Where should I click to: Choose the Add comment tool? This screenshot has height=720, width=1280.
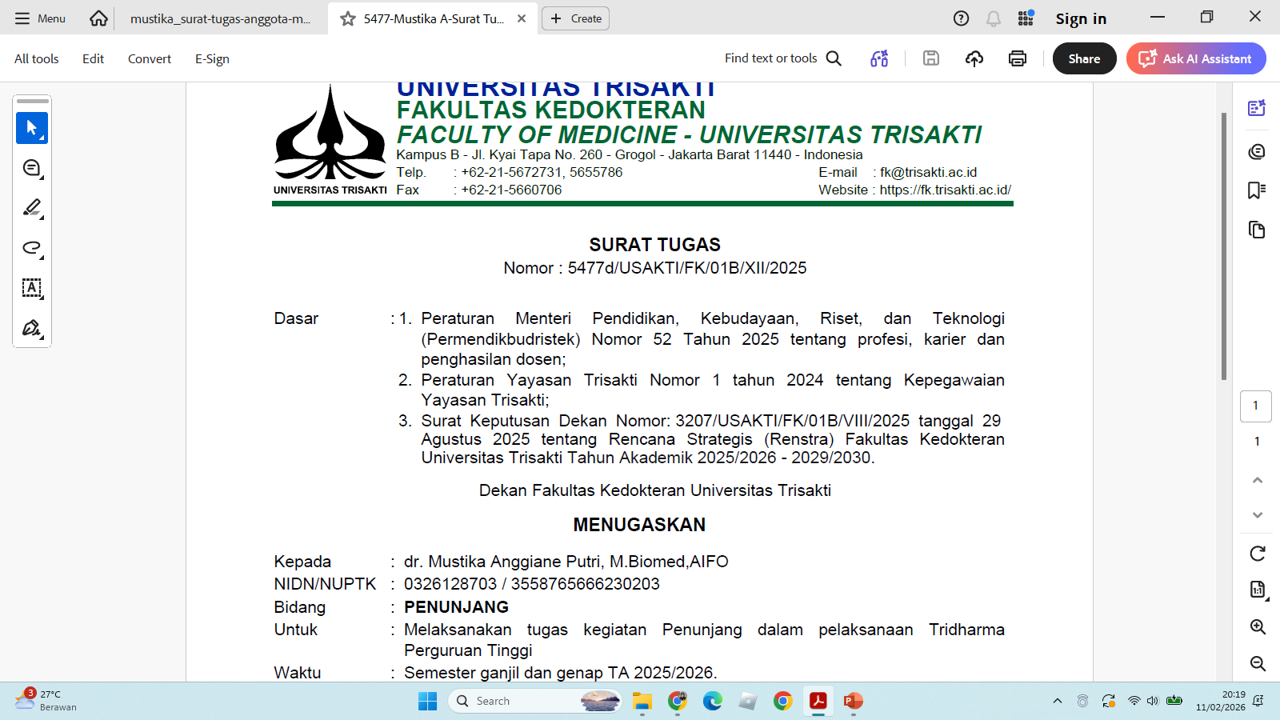coord(32,168)
